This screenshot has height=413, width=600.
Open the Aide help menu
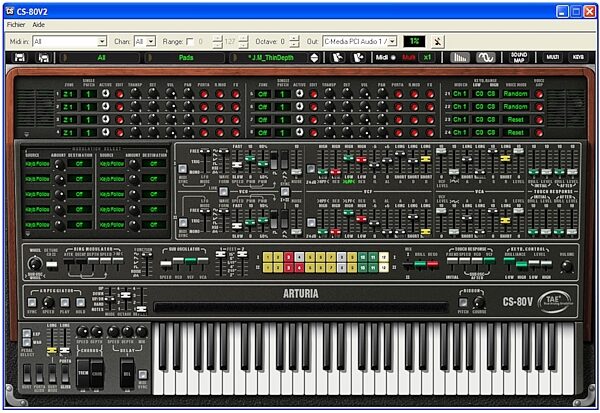pyautogui.click(x=38, y=24)
